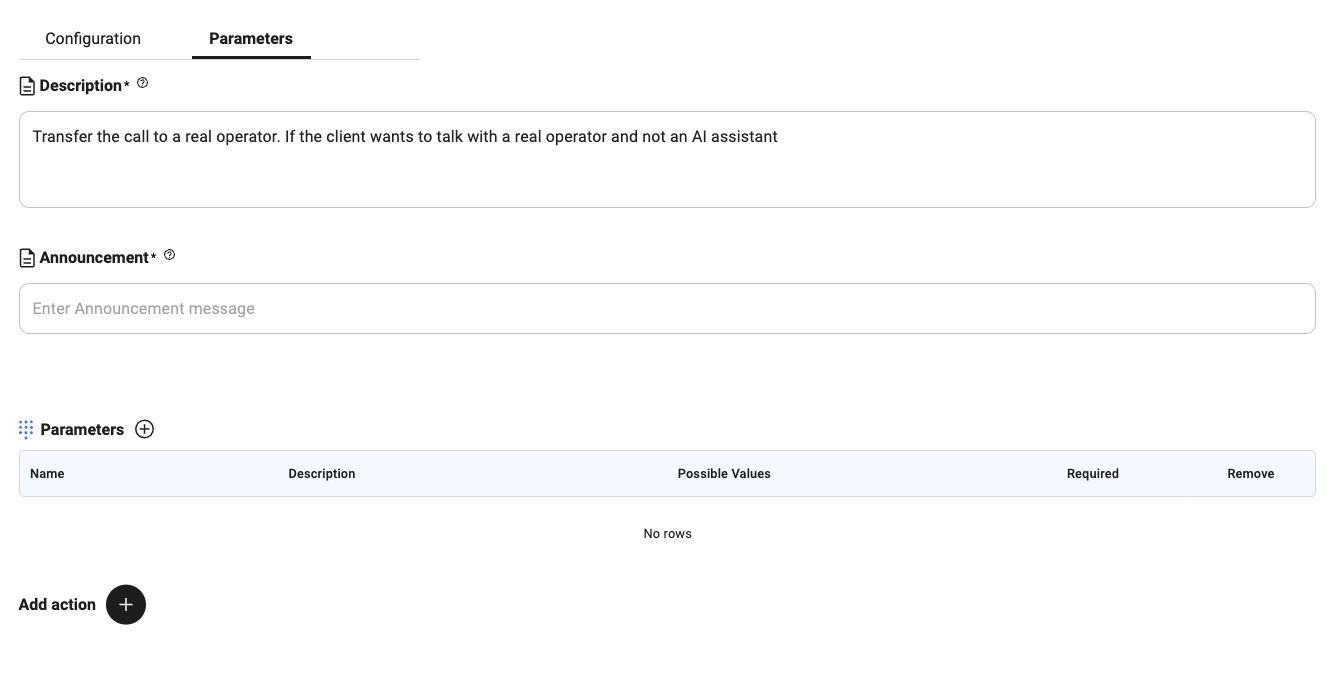Click the Remove column header

click(x=1251, y=473)
